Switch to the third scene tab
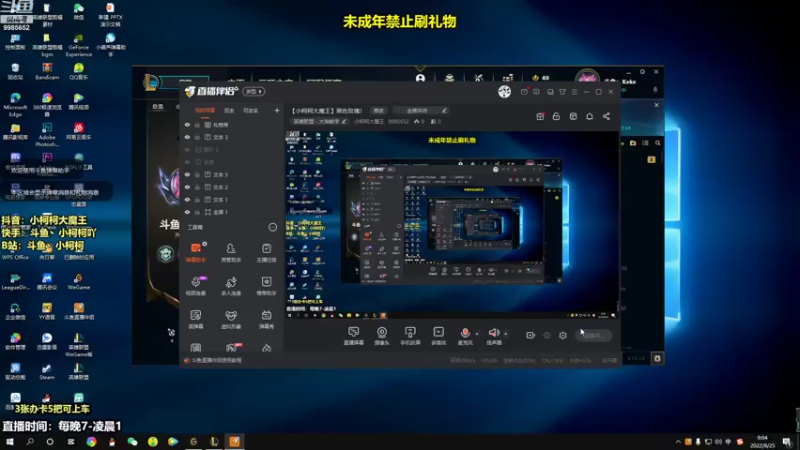The image size is (800, 450). coord(251,110)
